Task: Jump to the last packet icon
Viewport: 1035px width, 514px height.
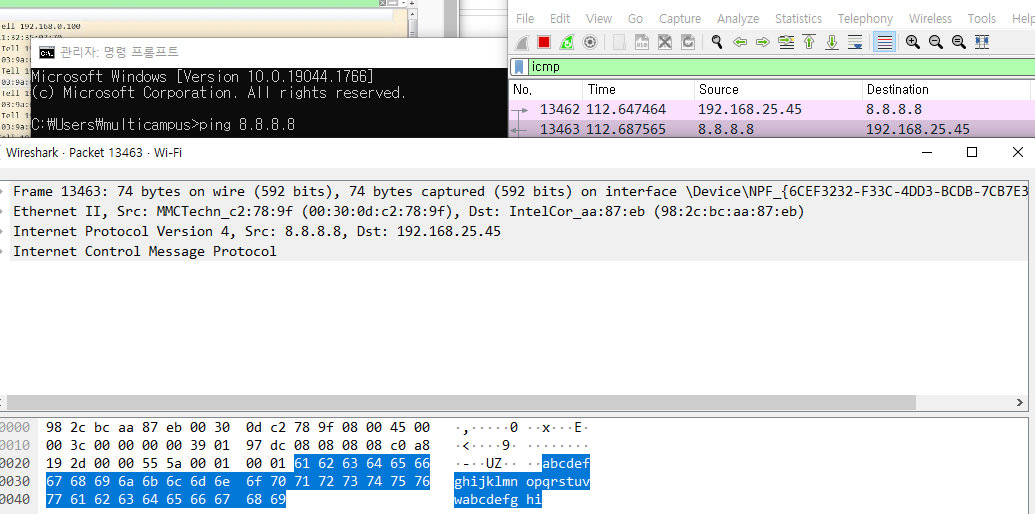Action: (832, 42)
